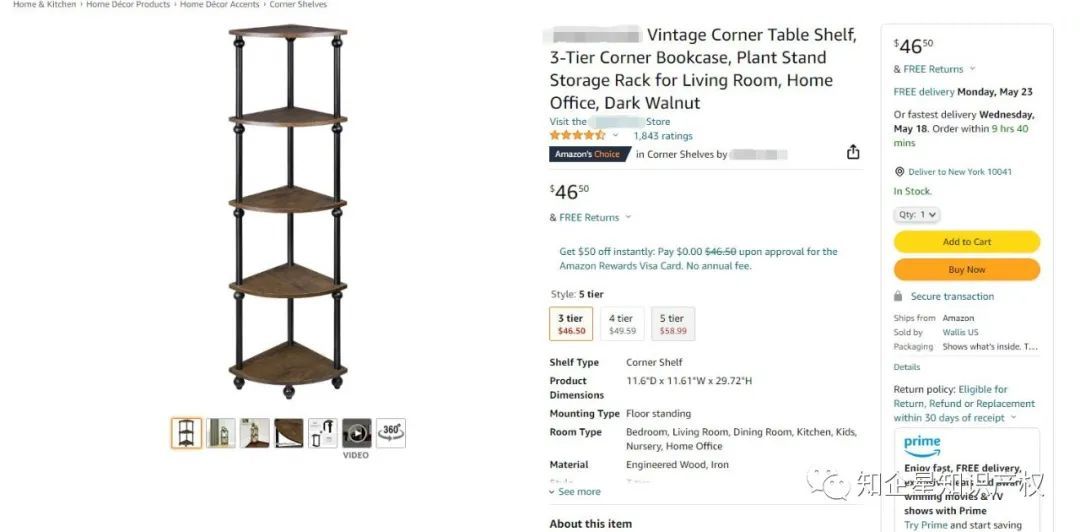Click the Add to Cart button
The width and height of the screenshot is (1080, 532).
(966, 242)
